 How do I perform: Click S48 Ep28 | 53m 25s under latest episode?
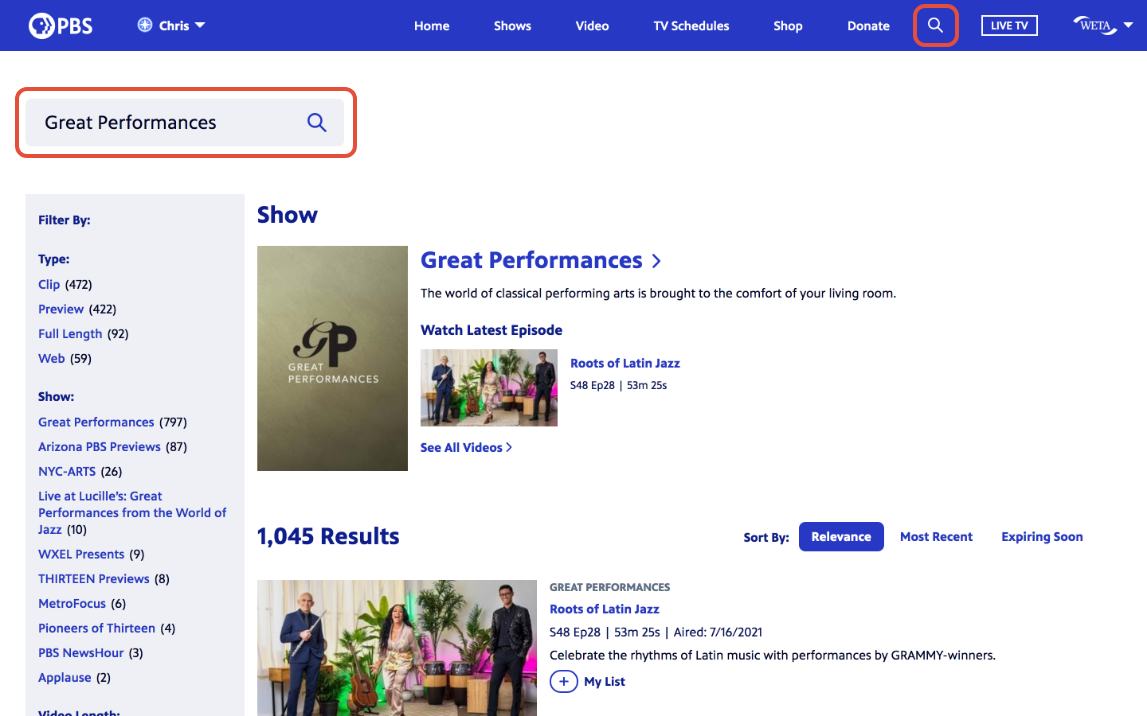point(618,385)
